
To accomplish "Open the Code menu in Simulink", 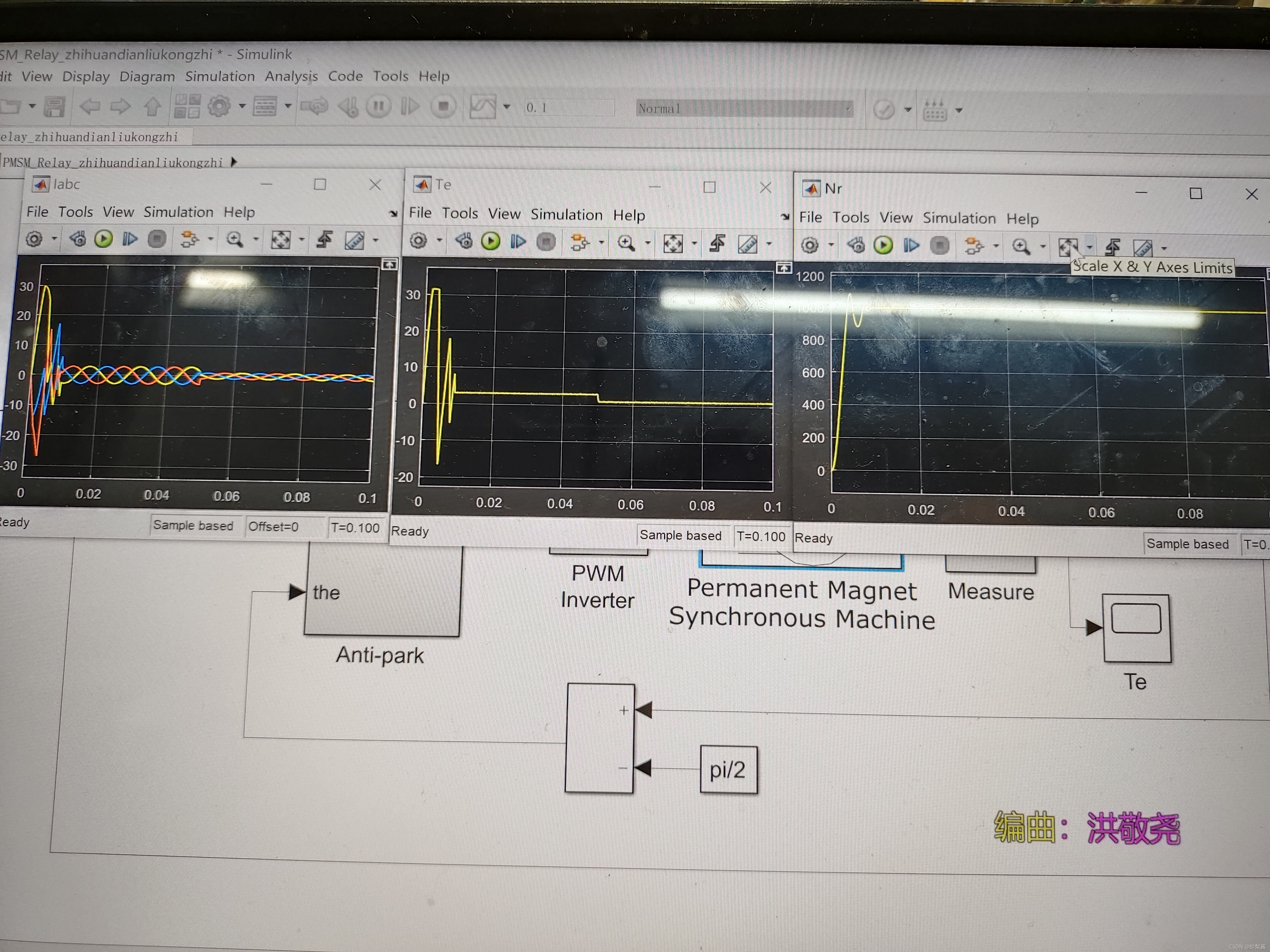I will (345, 76).
